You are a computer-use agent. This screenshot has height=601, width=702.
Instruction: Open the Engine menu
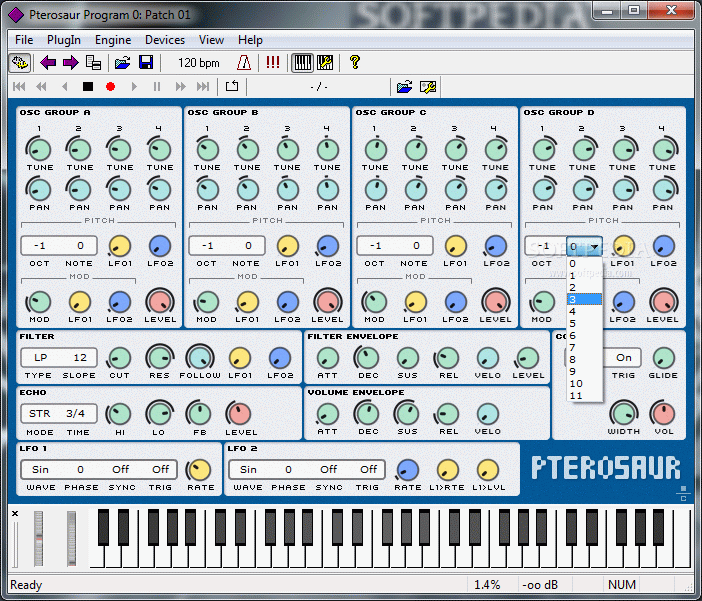[x=113, y=40]
